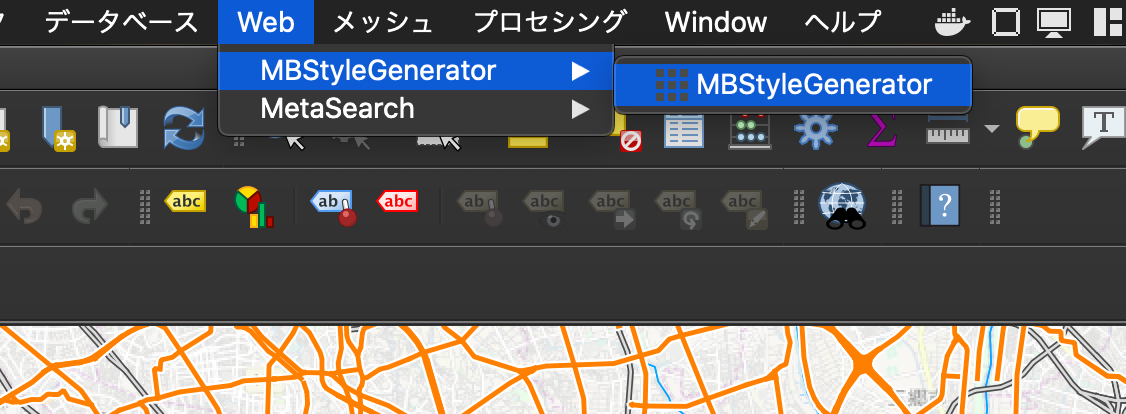
Task: Open the attribute table
Action: [684, 130]
